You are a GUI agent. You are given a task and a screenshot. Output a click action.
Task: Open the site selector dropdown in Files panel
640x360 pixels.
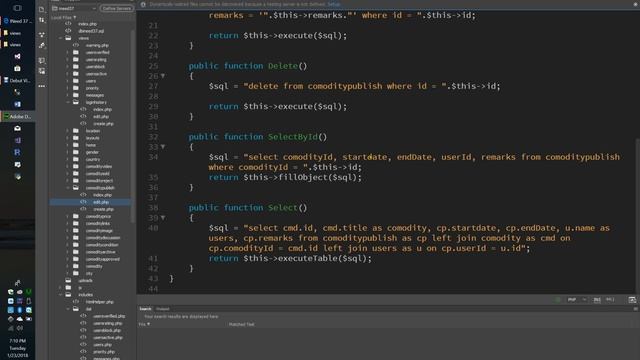[x=74, y=8]
